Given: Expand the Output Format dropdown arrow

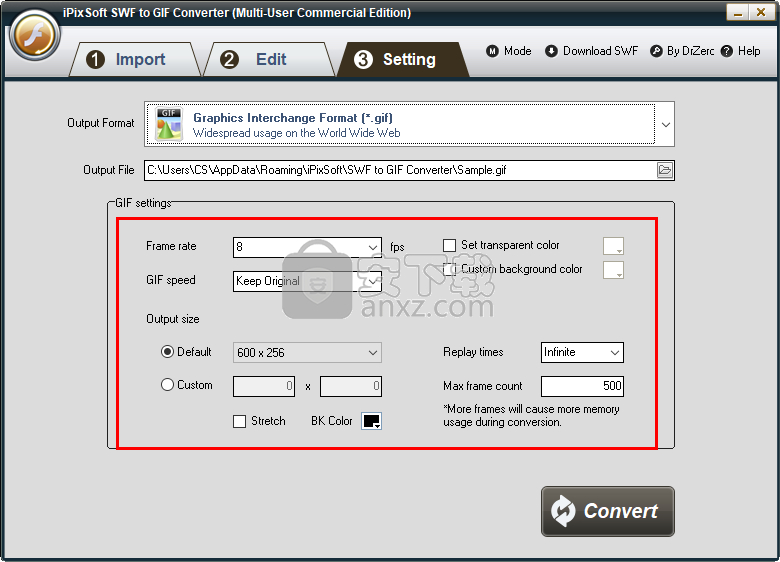Looking at the screenshot, I should (x=666, y=125).
